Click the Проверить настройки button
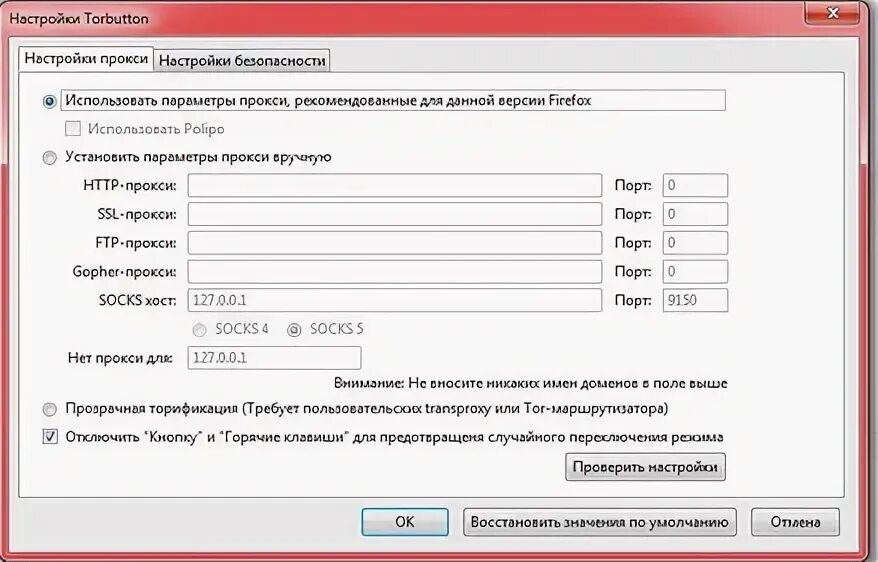 click(x=646, y=467)
